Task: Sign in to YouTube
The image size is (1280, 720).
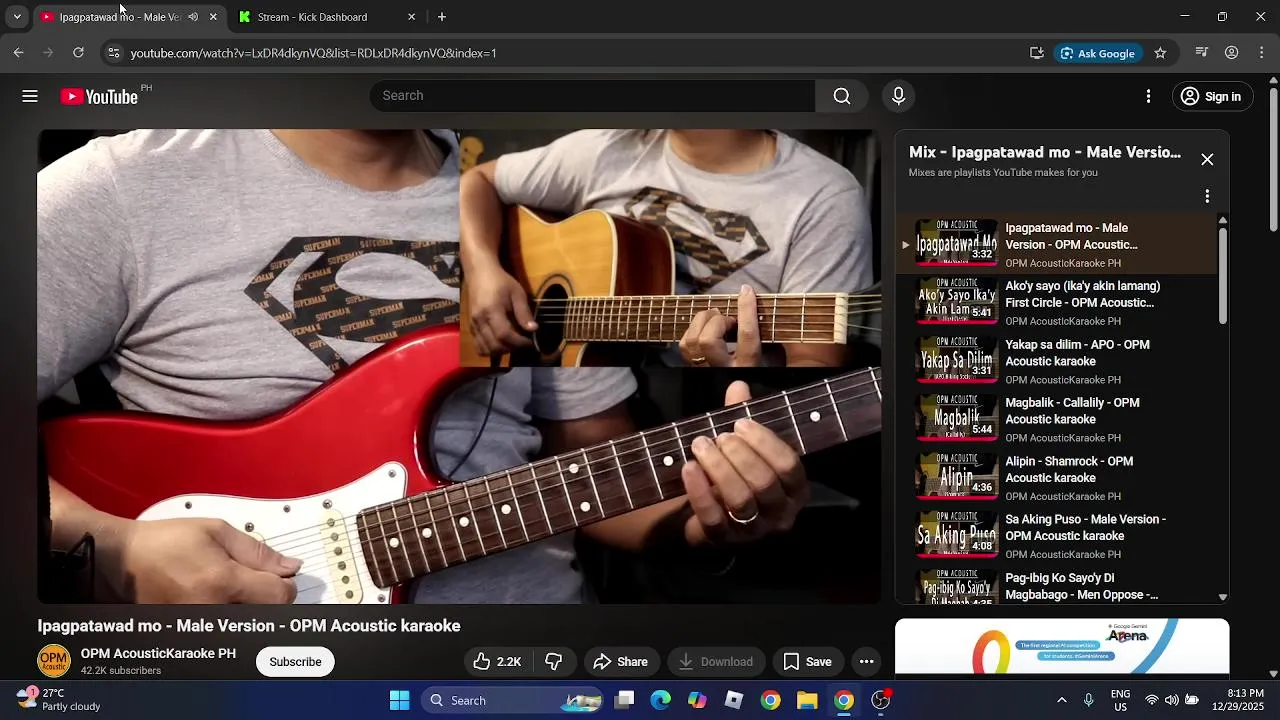Action: click(1211, 96)
